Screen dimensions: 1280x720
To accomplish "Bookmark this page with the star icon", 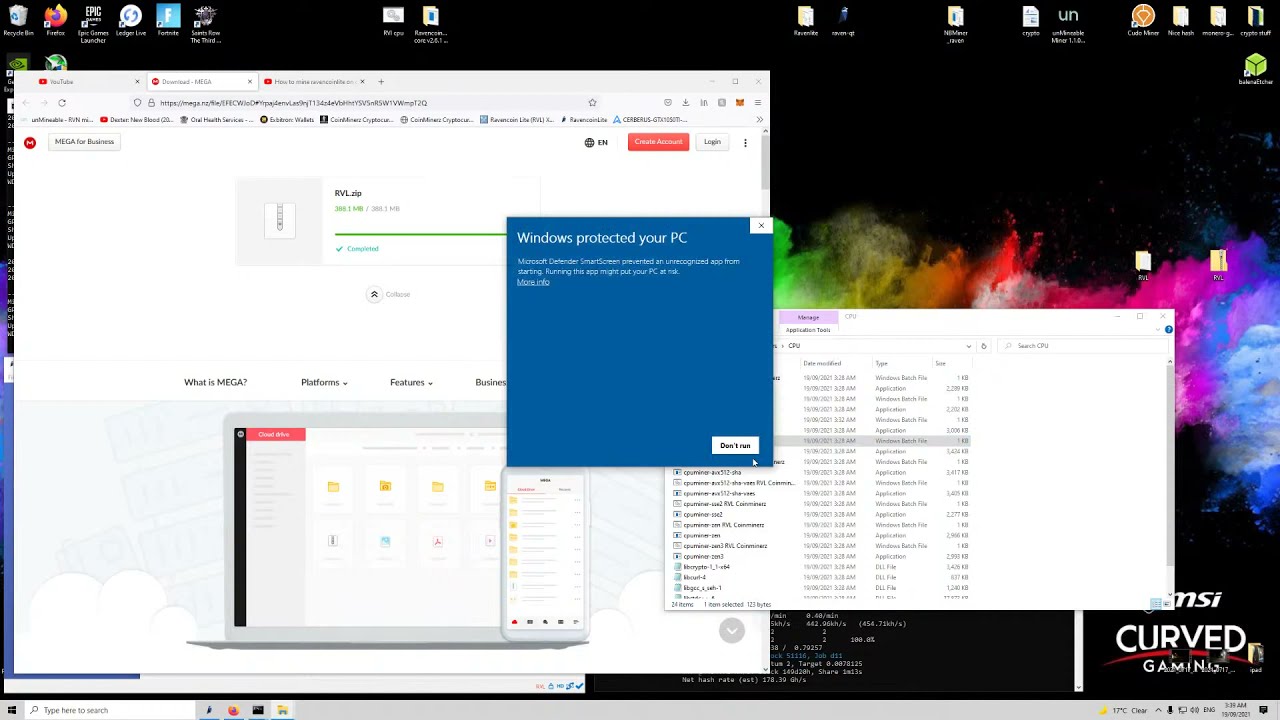I will [x=592, y=103].
